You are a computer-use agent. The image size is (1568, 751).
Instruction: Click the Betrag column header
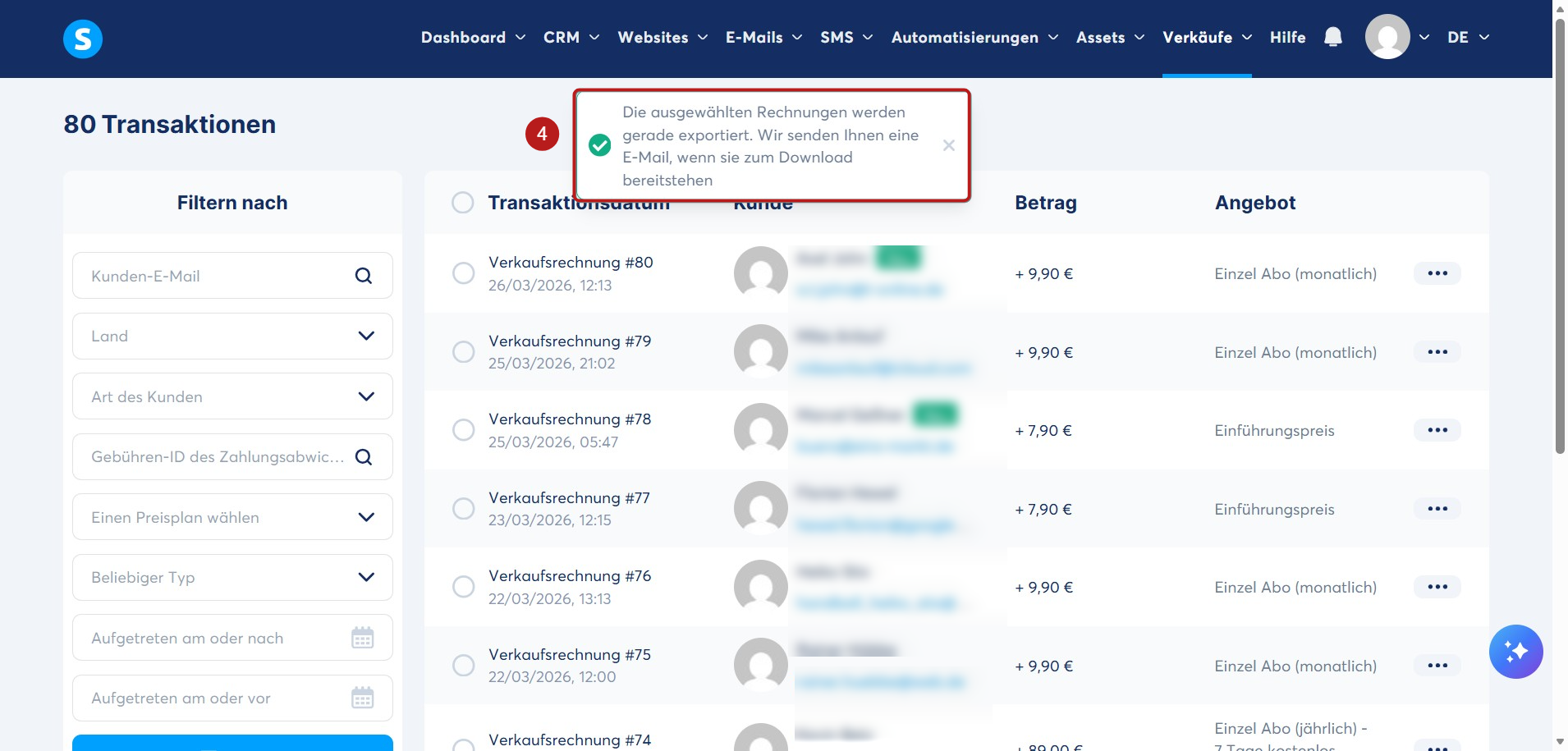click(1045, 203)
